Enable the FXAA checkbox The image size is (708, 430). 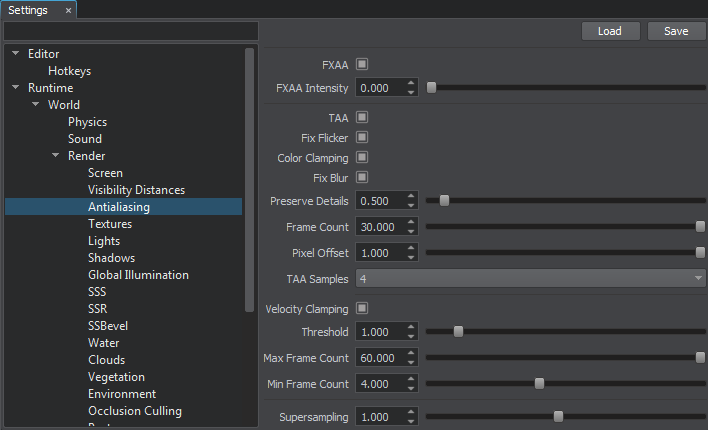coord(362,64)
